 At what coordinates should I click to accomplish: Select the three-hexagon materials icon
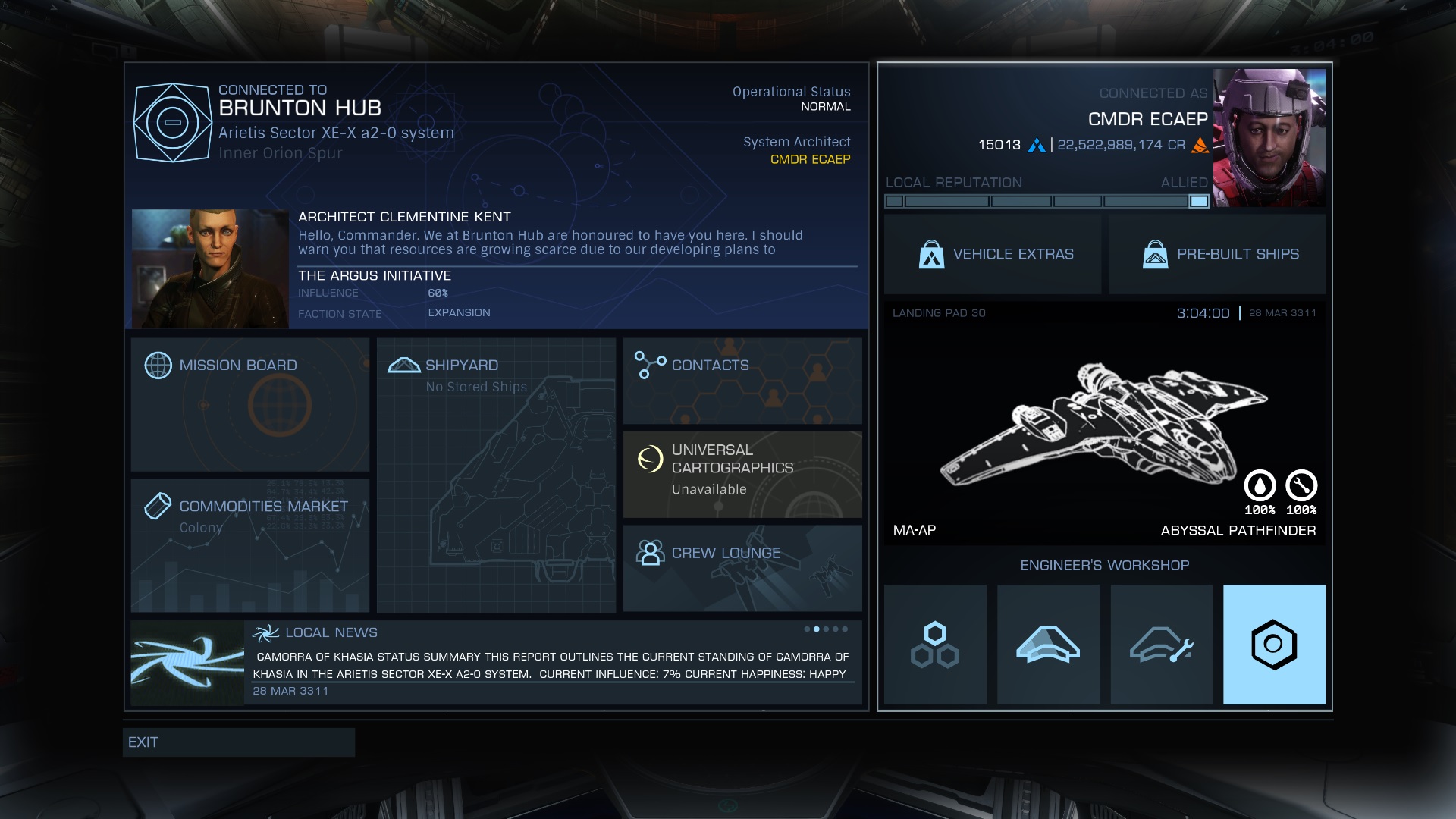point(935,645)
